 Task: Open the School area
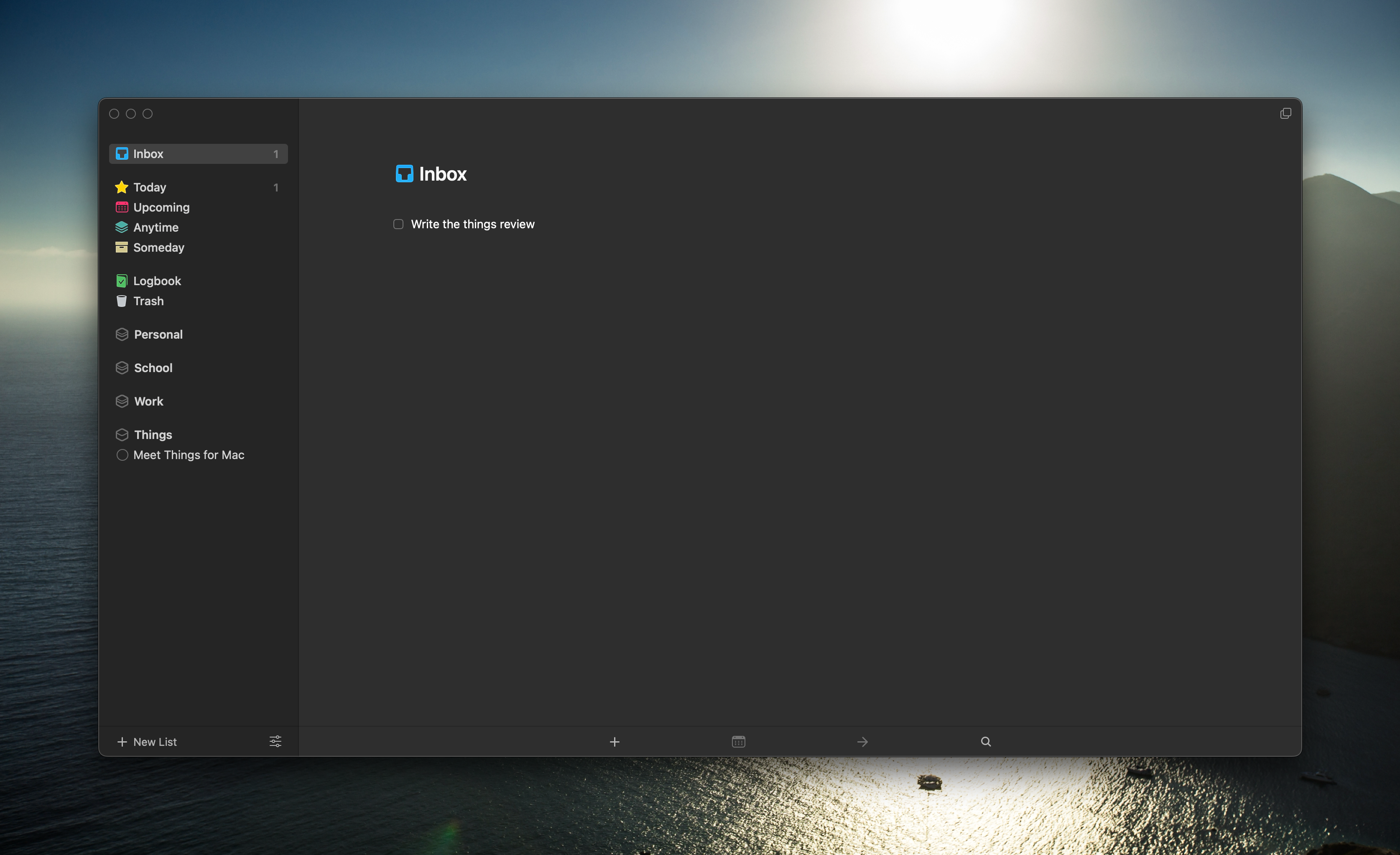tap(153, 368)
